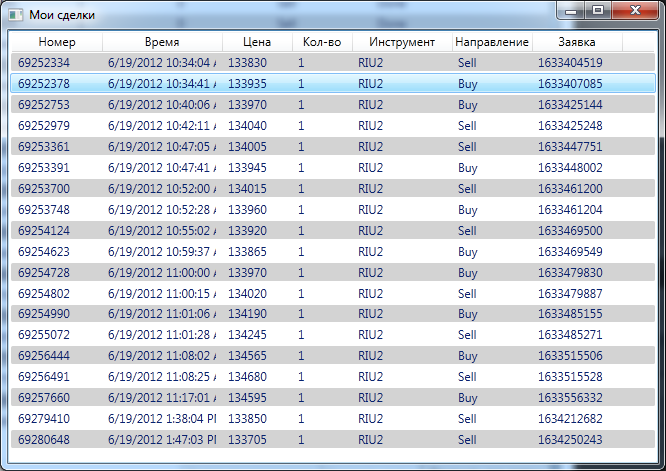
Task: Click order cell 1633469549
Action: click(570, 252)
